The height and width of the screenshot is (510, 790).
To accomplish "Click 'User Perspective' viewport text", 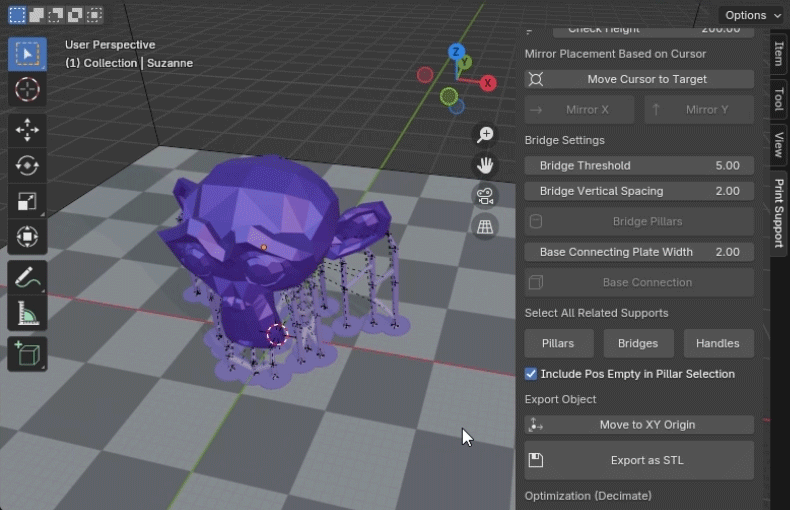I will coord(110,45).
